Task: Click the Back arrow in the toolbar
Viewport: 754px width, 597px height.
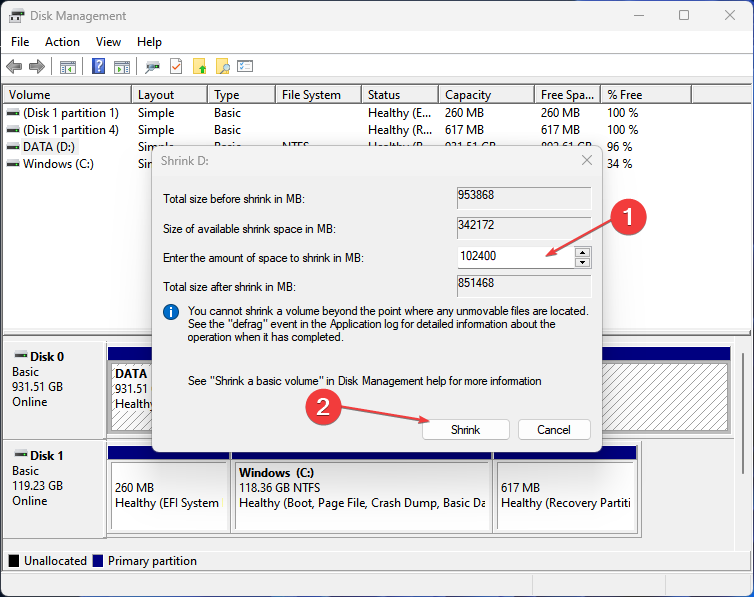Action: coord(14,66)
